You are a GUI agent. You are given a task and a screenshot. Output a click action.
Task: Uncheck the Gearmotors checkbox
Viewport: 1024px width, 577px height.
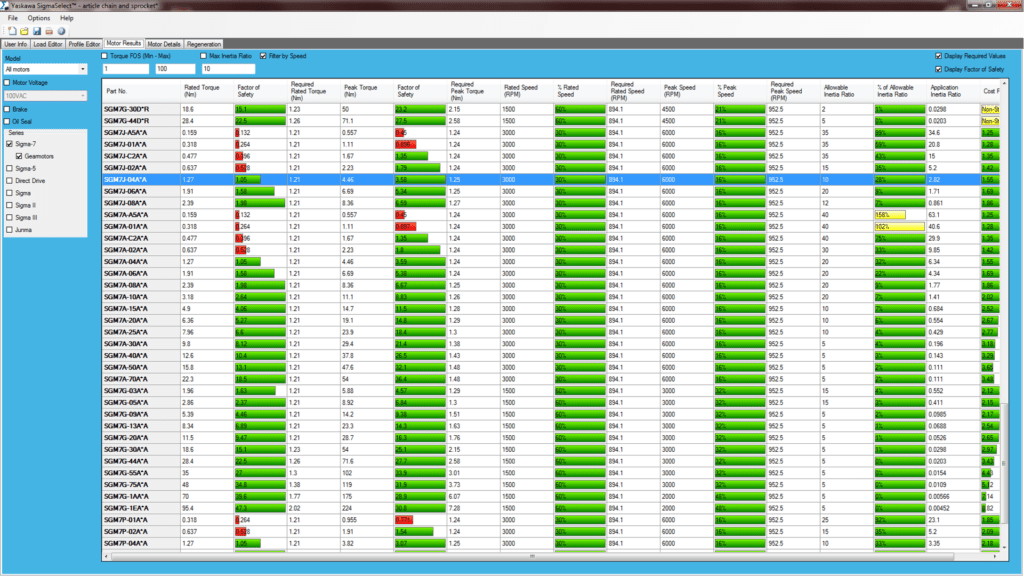19,156
